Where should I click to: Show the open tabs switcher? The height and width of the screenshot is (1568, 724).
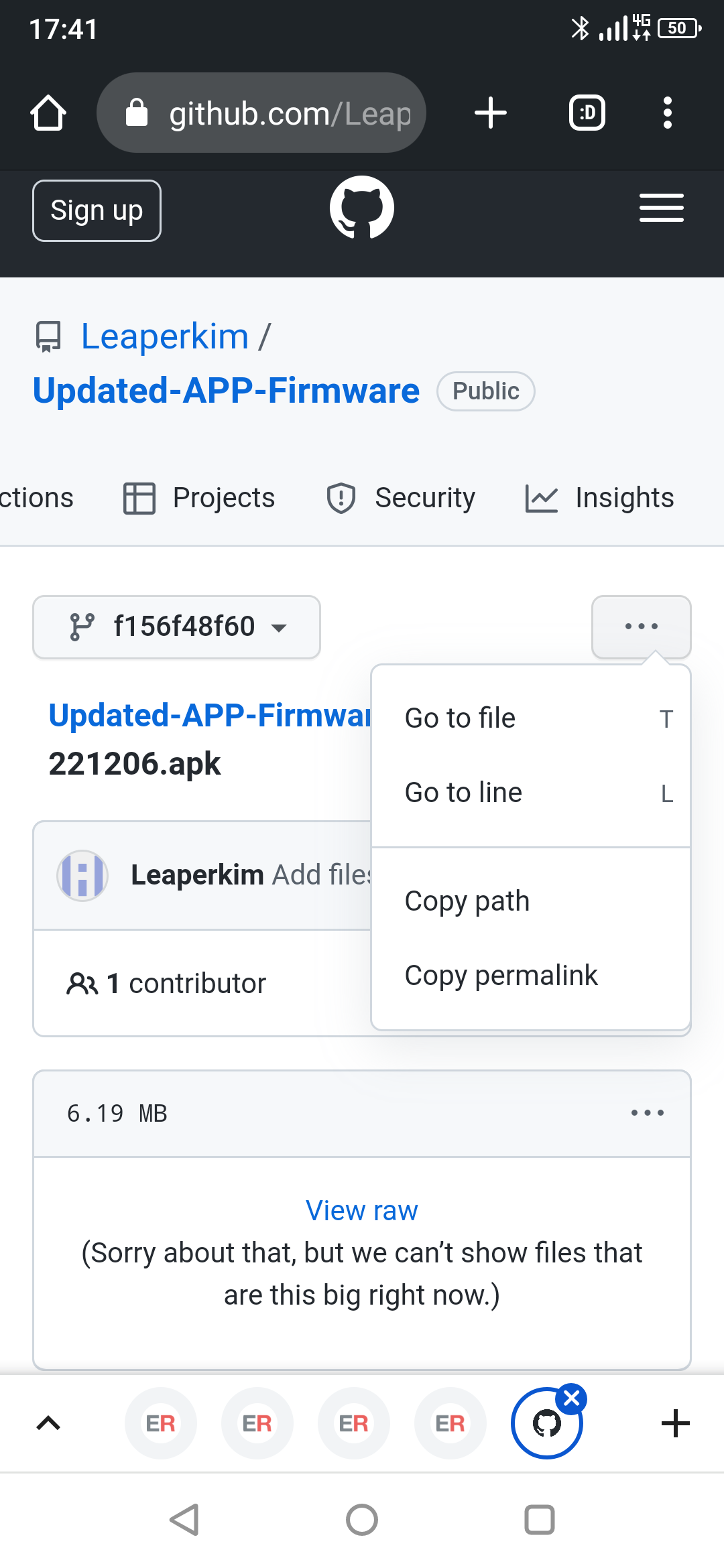click(x=587, y=113)
